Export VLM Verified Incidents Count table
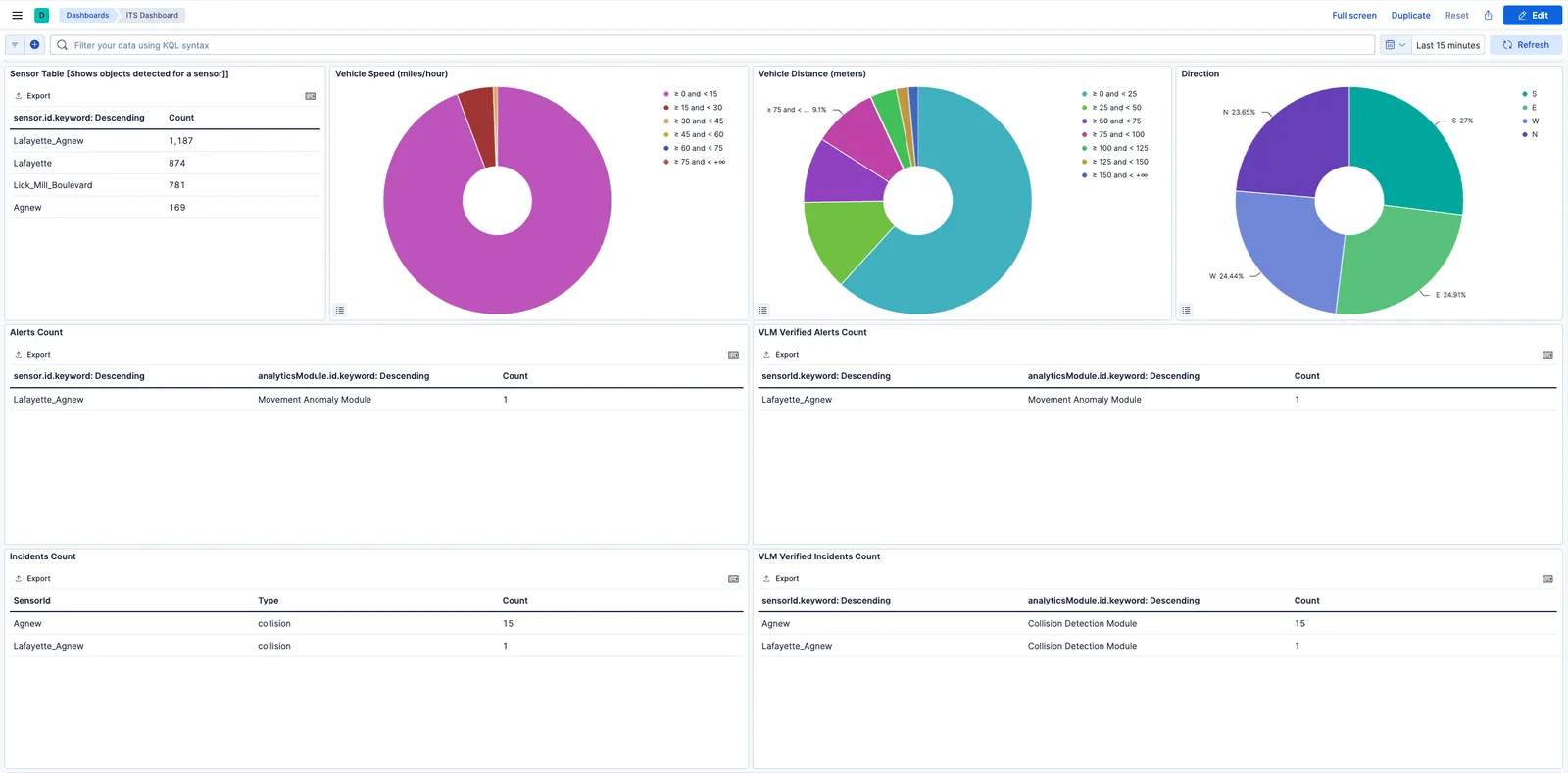Viewport: 1568px width, 773px height. [x=781, y=579]
